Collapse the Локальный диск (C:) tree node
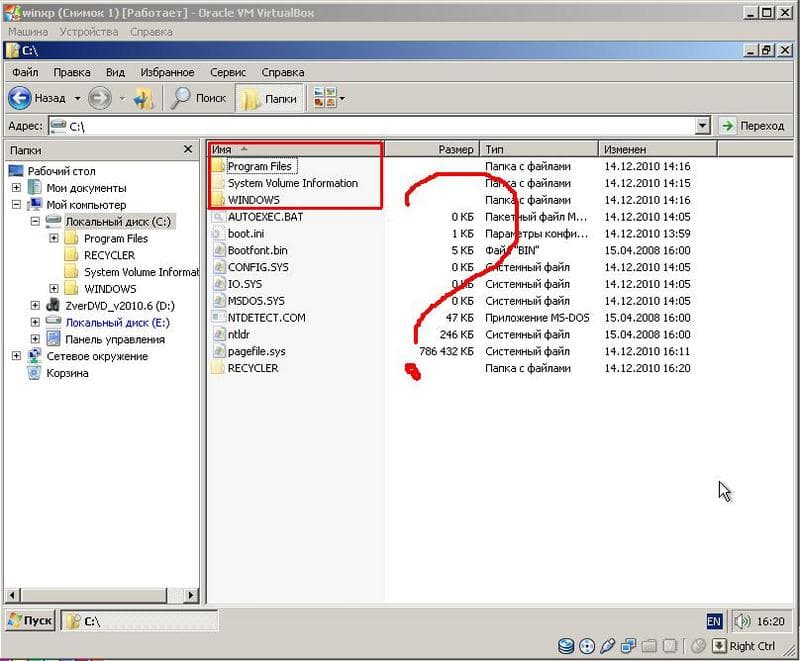800x661 pixels. coord(35,221)
